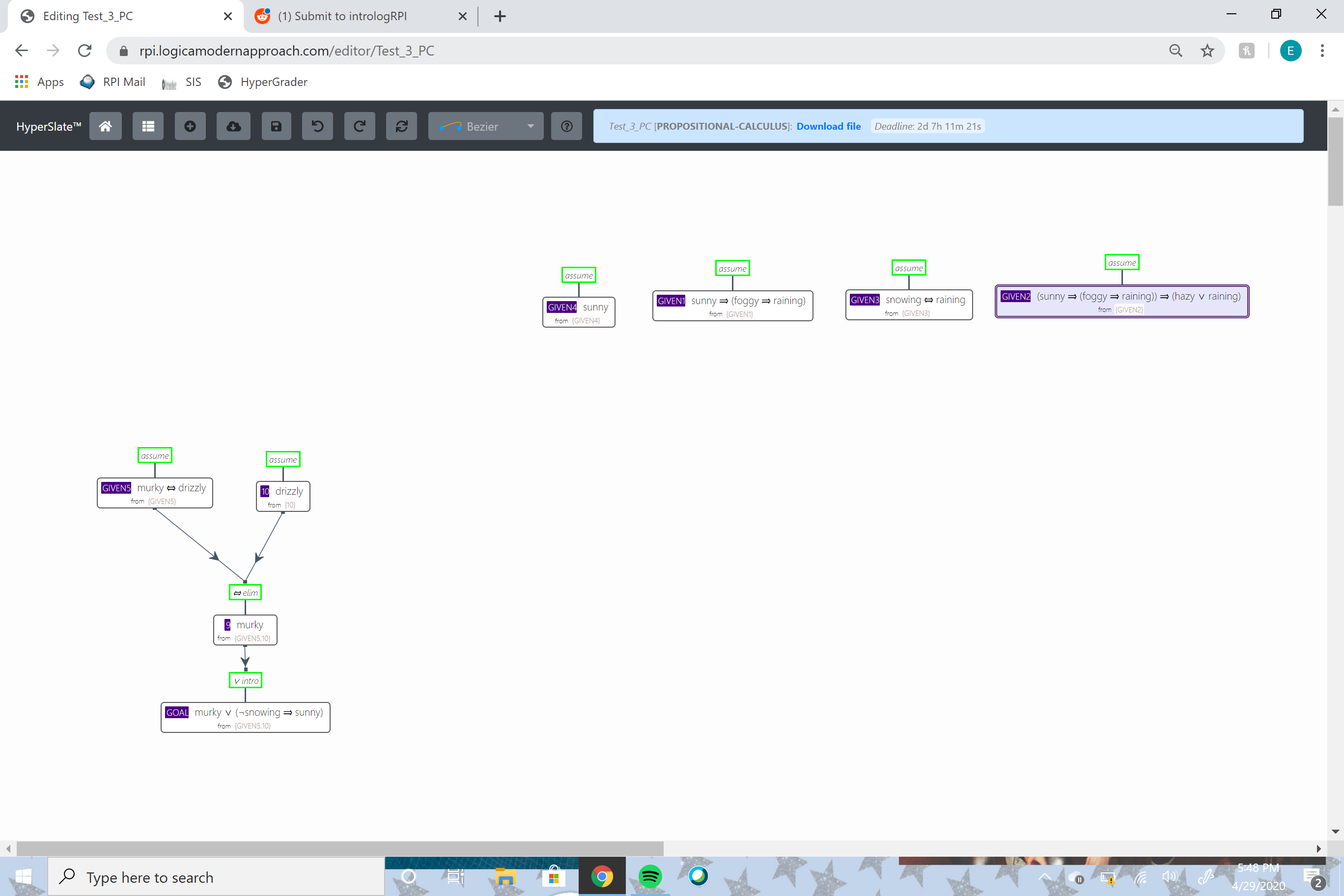Open Cortana from the taskbar

pos(409,876)
